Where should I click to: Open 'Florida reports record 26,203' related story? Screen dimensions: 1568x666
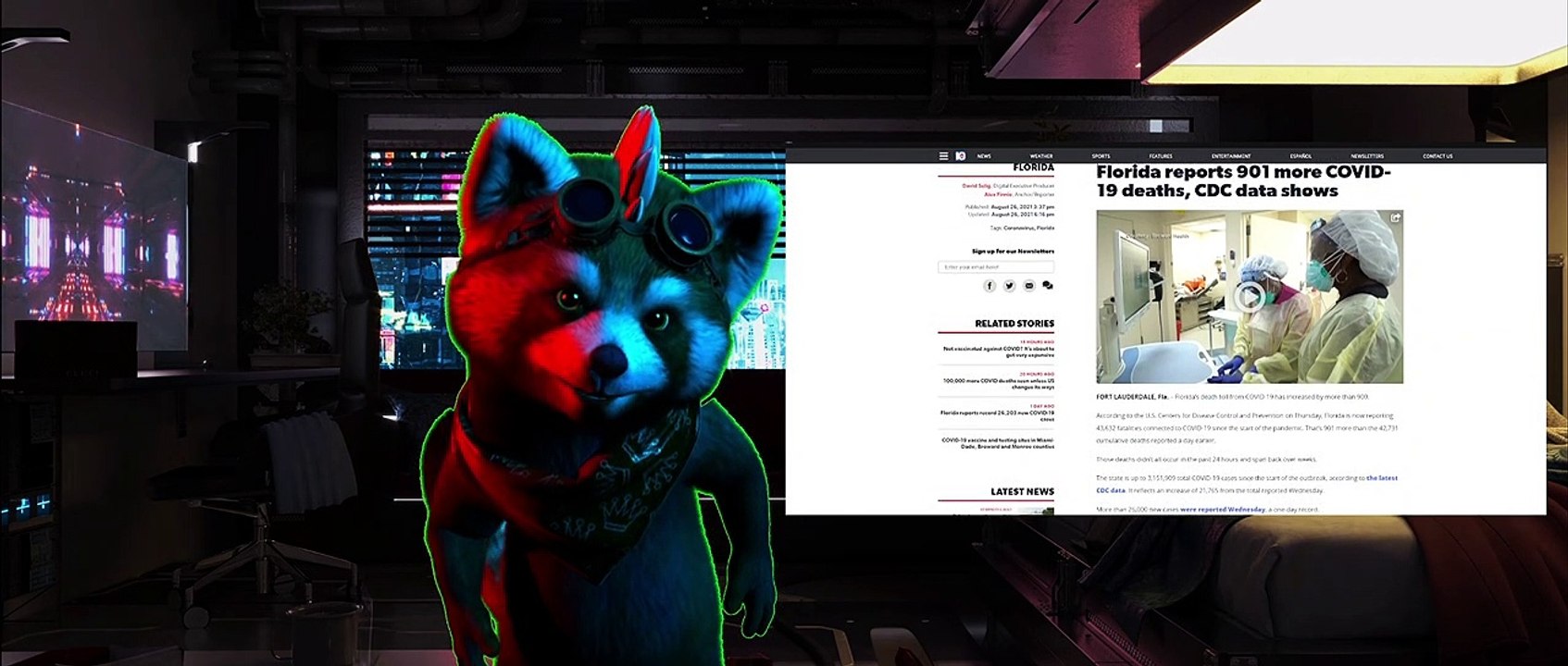click(997, 415)
